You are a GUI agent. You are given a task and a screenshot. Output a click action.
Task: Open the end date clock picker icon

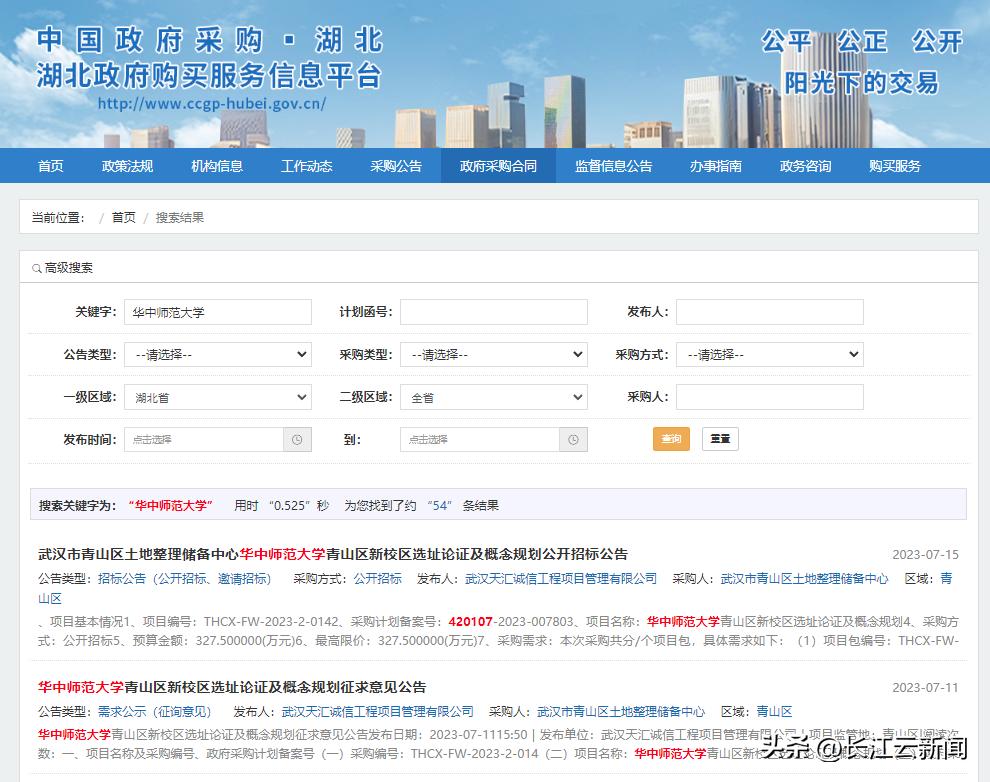[x=573, y=439]
